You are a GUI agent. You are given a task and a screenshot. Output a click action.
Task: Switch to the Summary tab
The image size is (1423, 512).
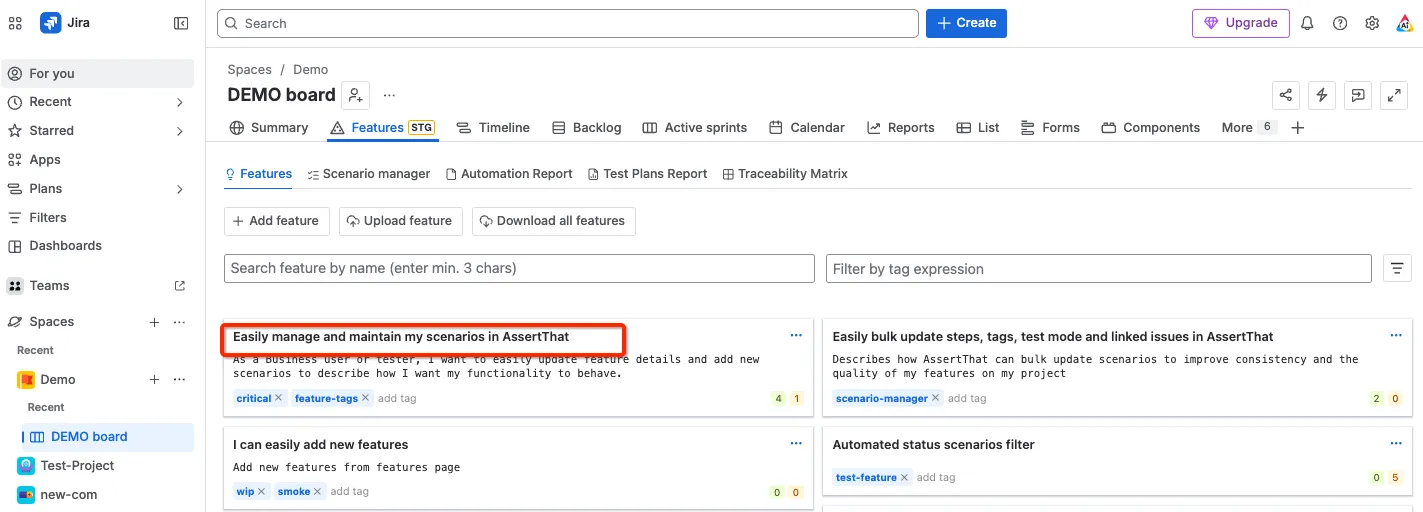(269, 128)
